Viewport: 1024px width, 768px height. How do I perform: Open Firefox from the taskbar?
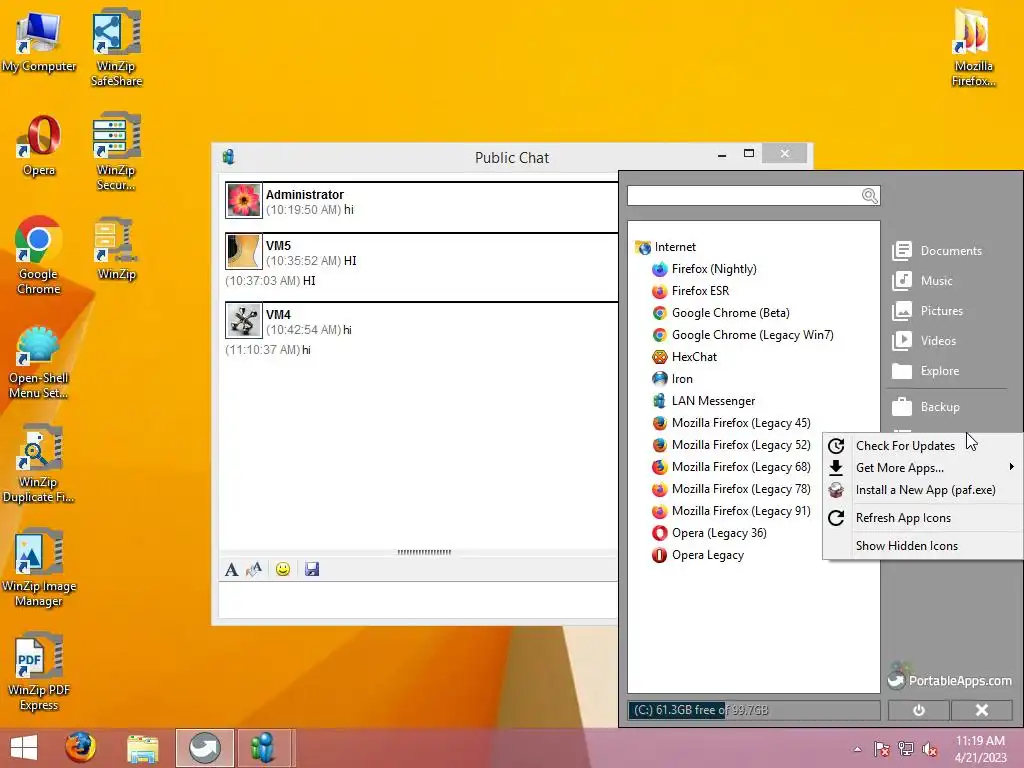pos(80,748)
